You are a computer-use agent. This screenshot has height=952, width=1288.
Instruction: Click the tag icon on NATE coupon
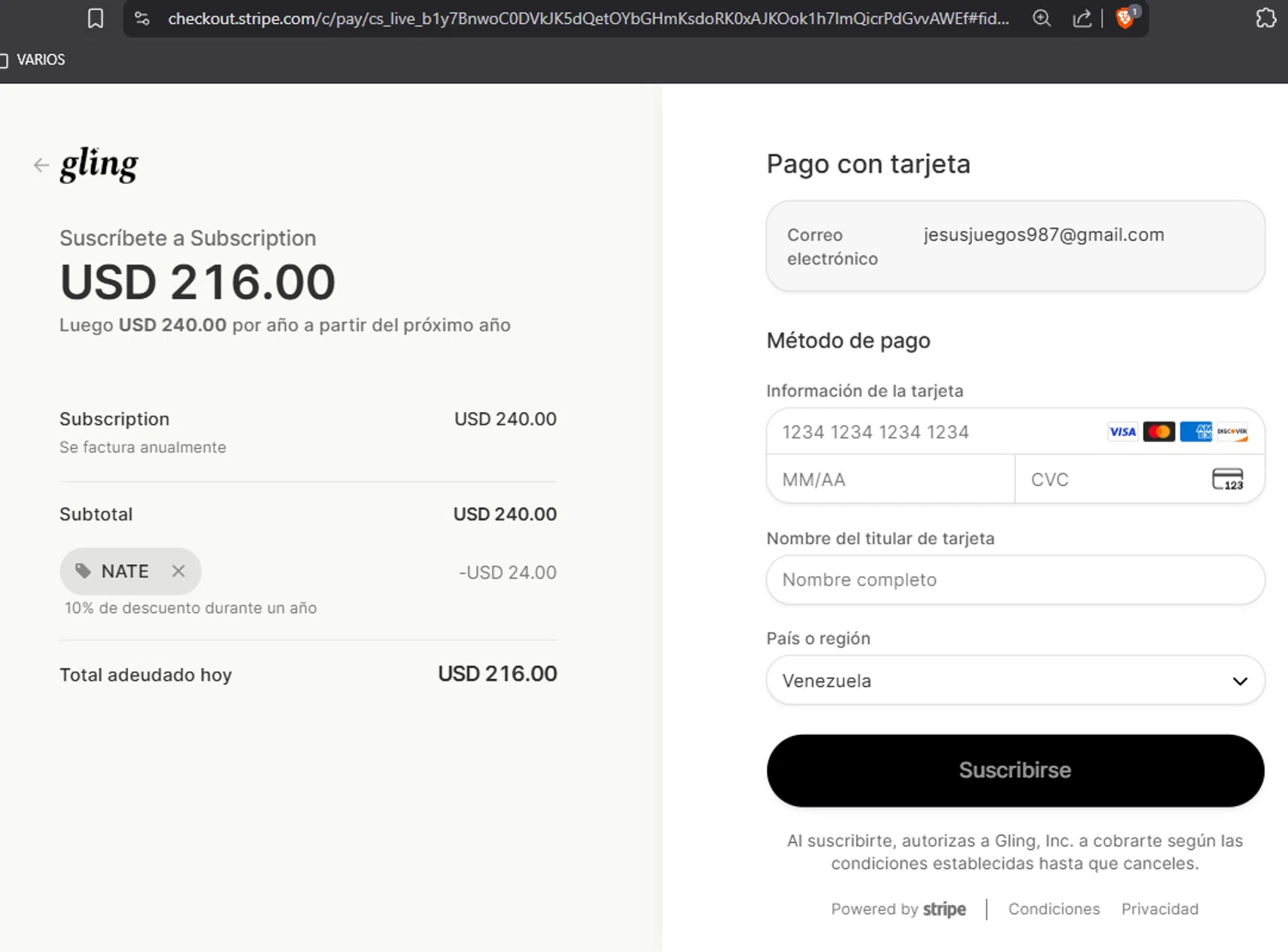click(x=82, y=571)
